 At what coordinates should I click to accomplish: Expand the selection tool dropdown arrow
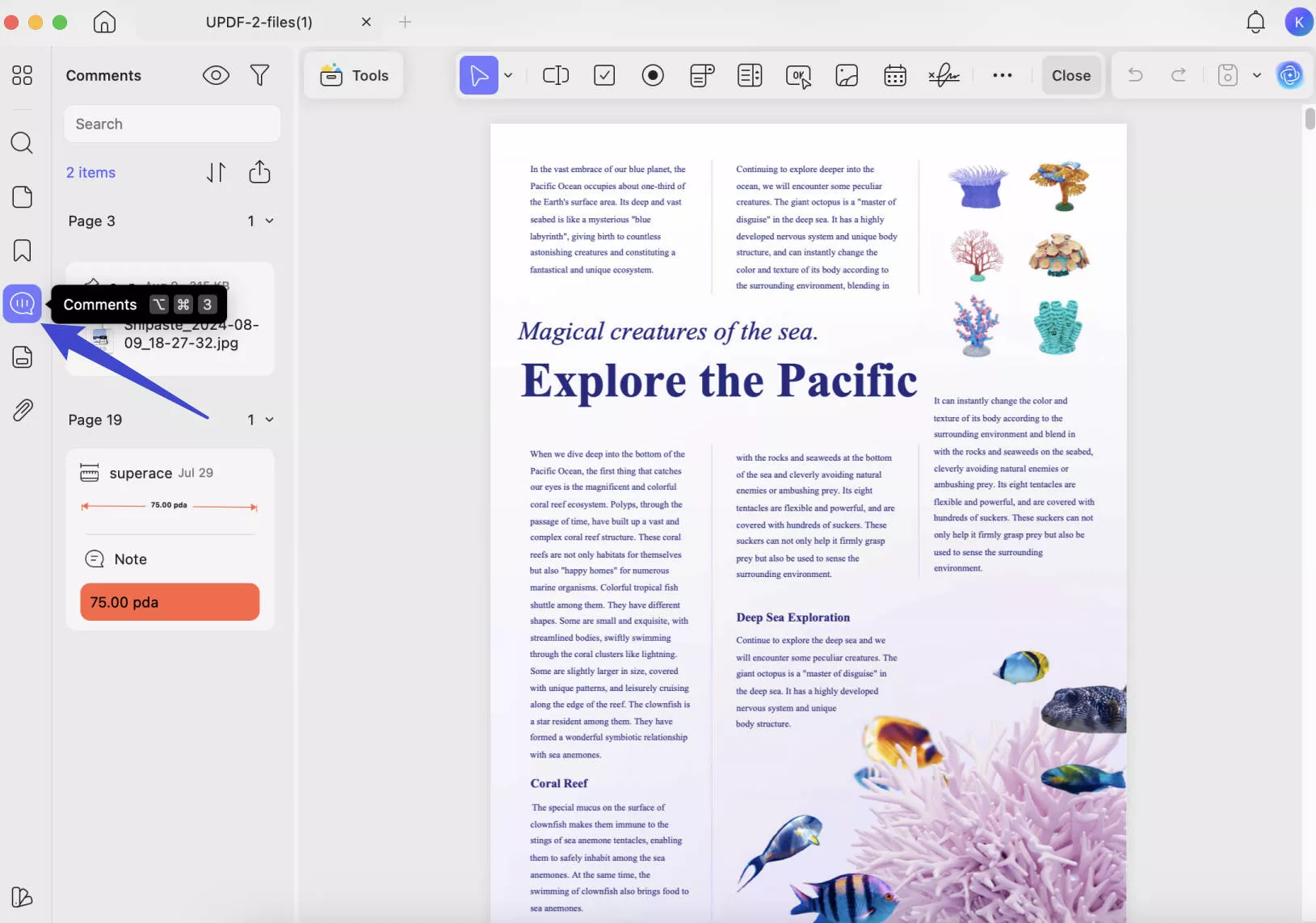coord(508,75)
